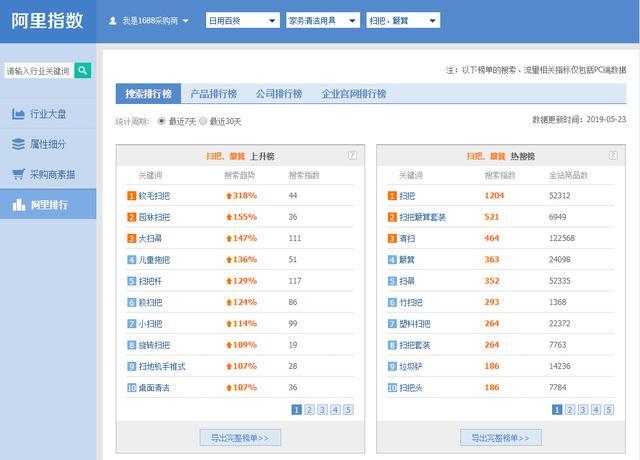
Task: Open keyword 旋转扫把 in 上升榜
Action: click(154, 345)
